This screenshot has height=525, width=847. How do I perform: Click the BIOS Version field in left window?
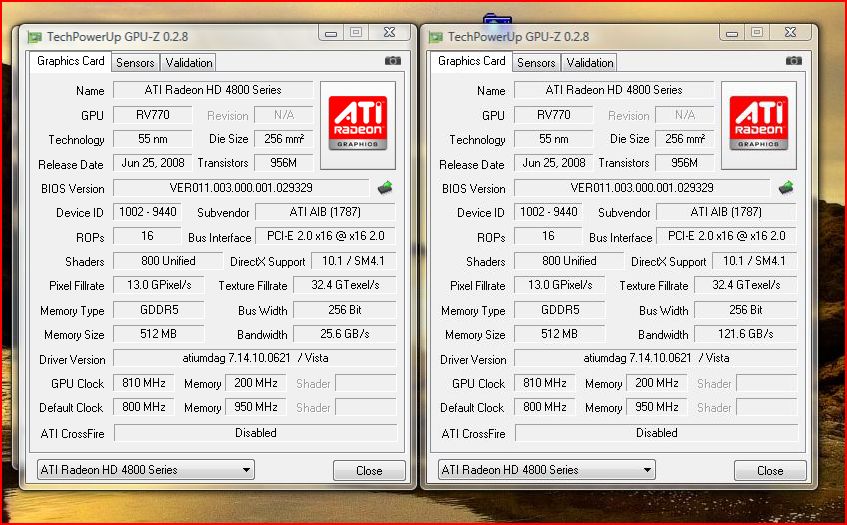[241, 188]
